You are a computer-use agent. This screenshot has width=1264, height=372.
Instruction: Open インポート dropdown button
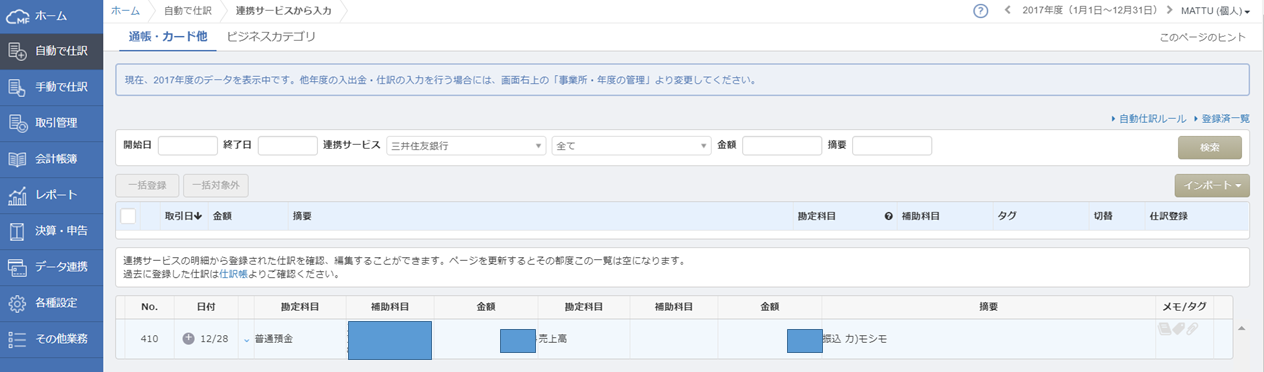(x=1213, y=185)
